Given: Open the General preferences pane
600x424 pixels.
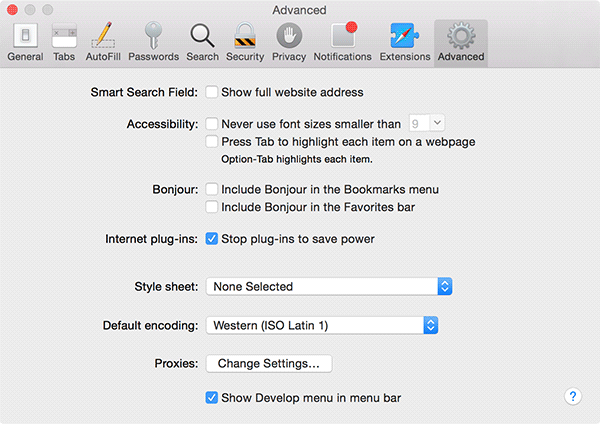Looking at the screenshot, I should click(25, 42).
